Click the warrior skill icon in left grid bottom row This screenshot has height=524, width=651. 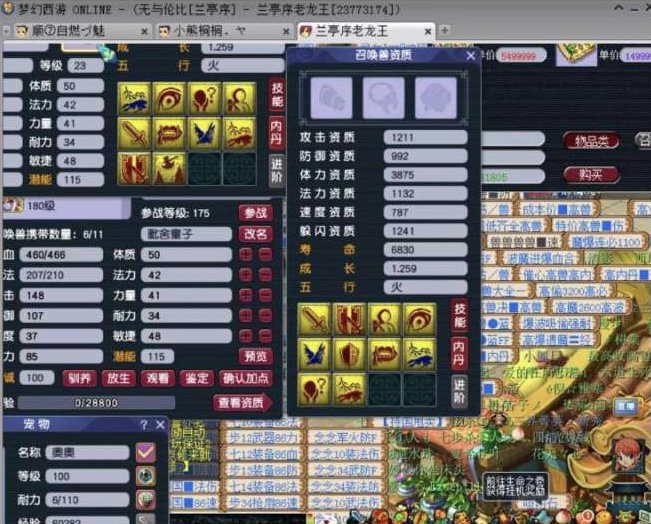[169, 169]
